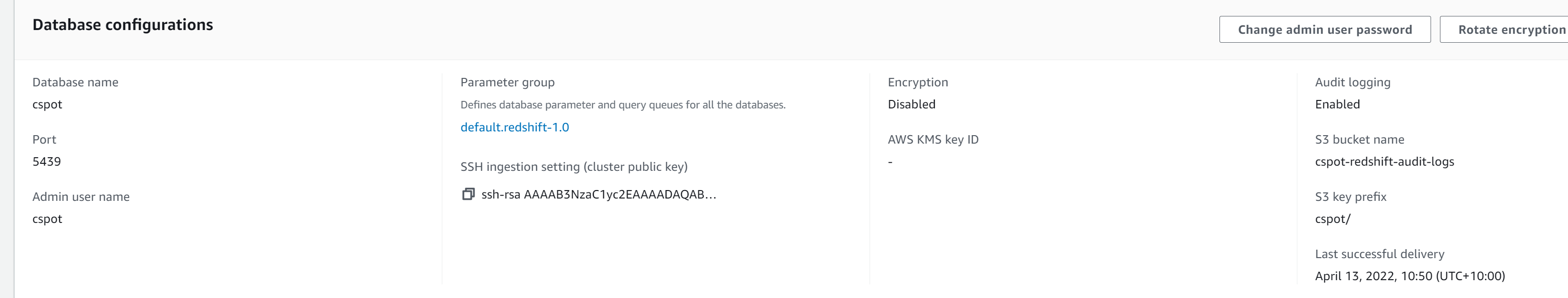Click the copy icon beside the SSH public key
This screenshot has height=298, width=1568.
(x=468, y=194)
